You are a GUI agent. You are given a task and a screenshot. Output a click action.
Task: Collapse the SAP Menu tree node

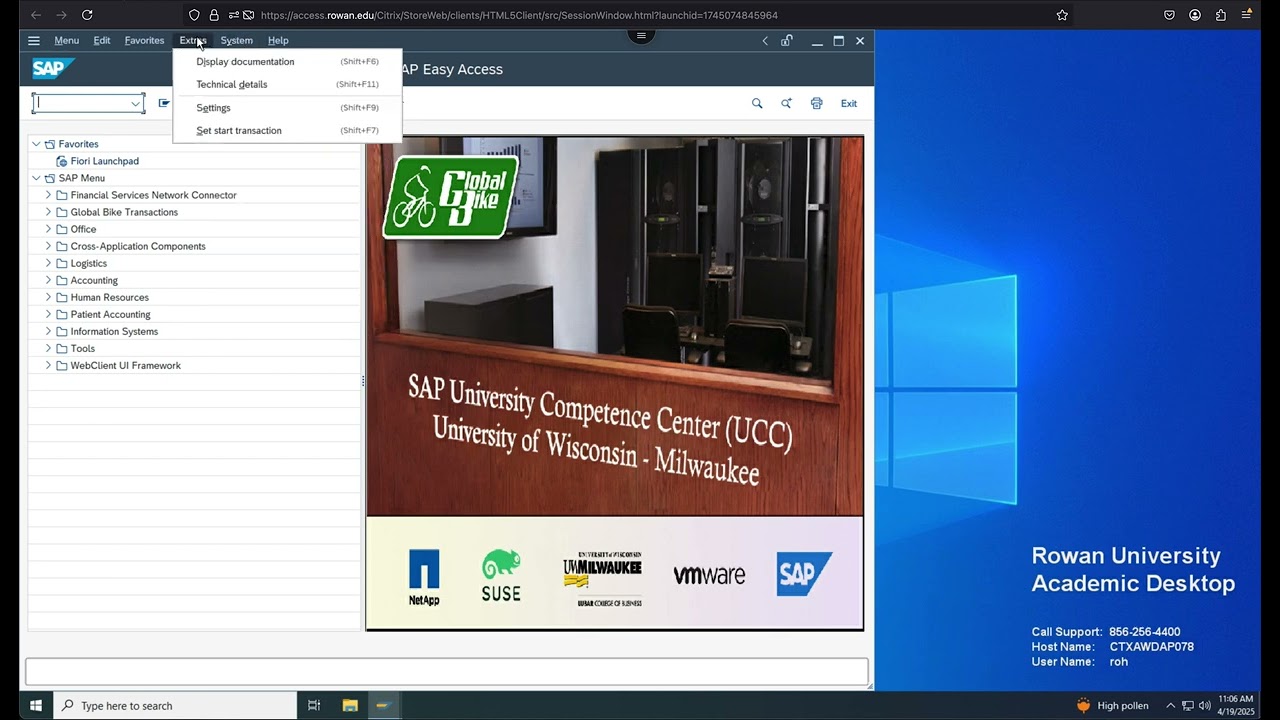click(x=36, y=178)
